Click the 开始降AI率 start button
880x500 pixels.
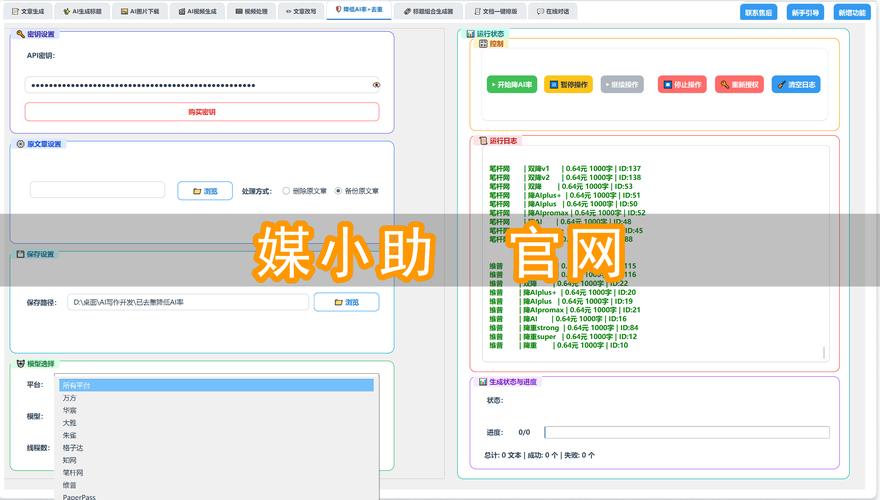tap(513, 85)
